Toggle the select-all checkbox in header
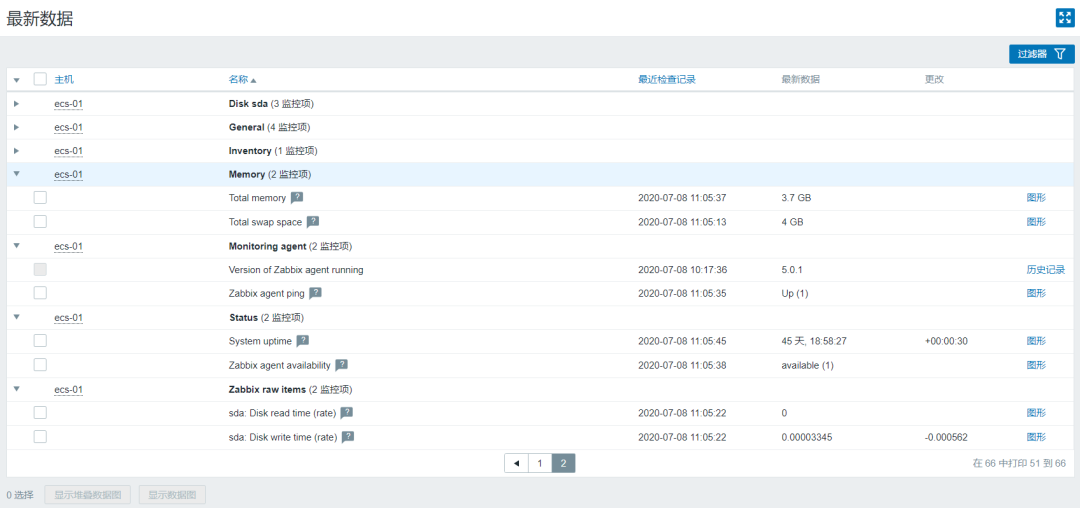 click(x=40, y=79)
